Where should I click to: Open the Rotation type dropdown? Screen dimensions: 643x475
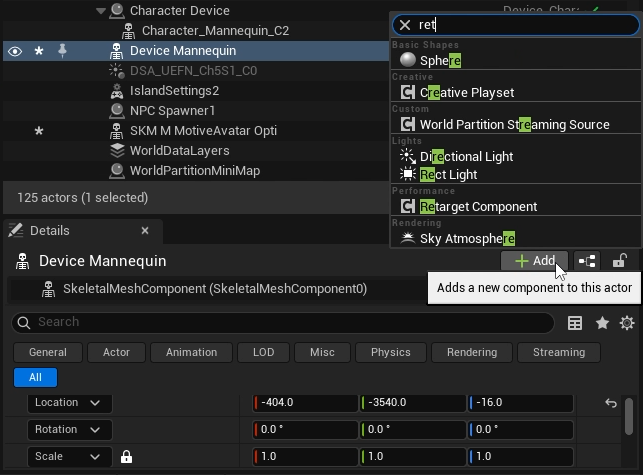tap(68, 430)
